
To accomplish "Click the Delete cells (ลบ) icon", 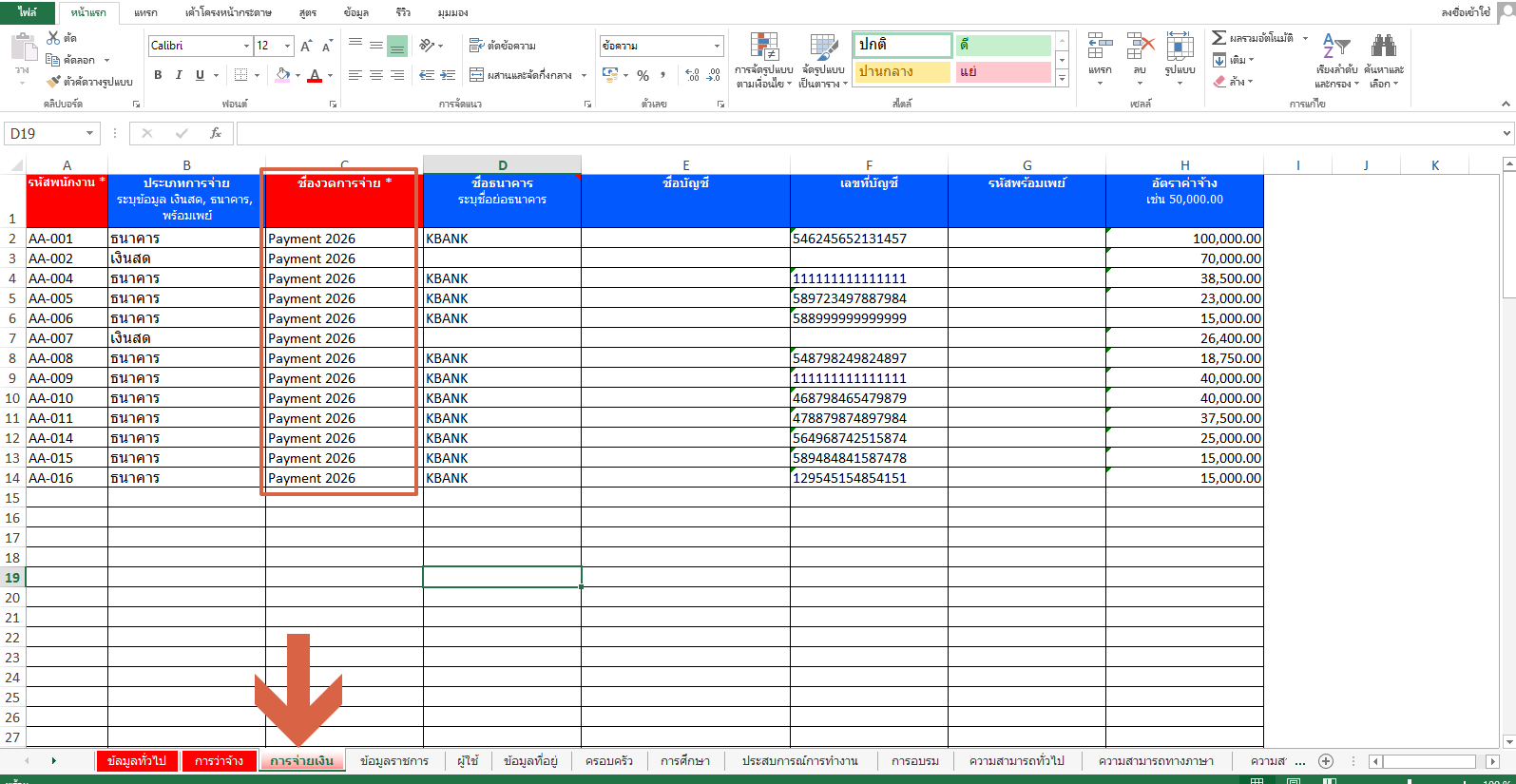I will [x=1140, y=46].
